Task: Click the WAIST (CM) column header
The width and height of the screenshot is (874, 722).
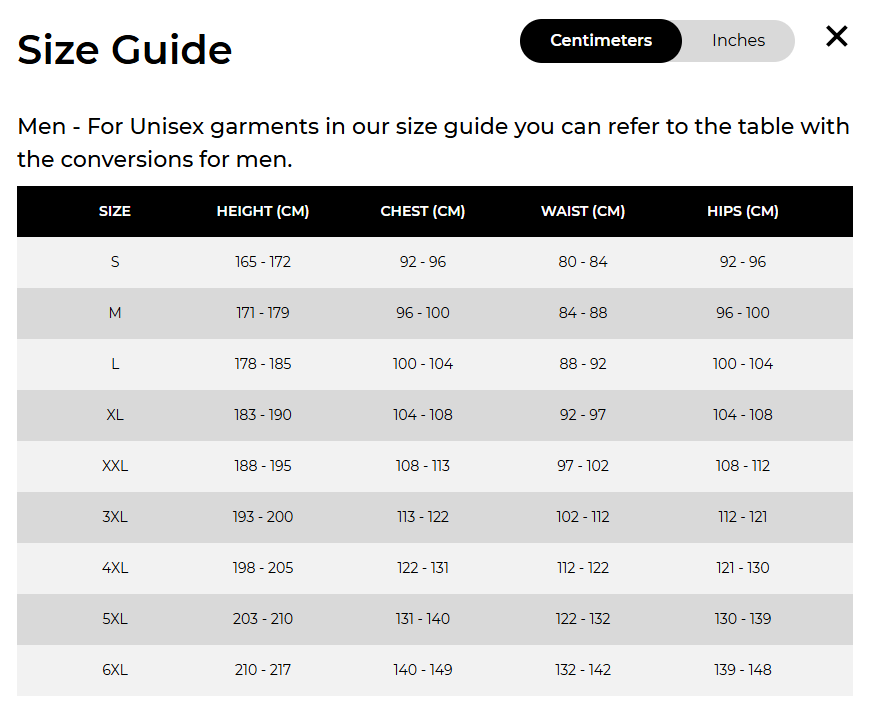Action: coord(583,211)
